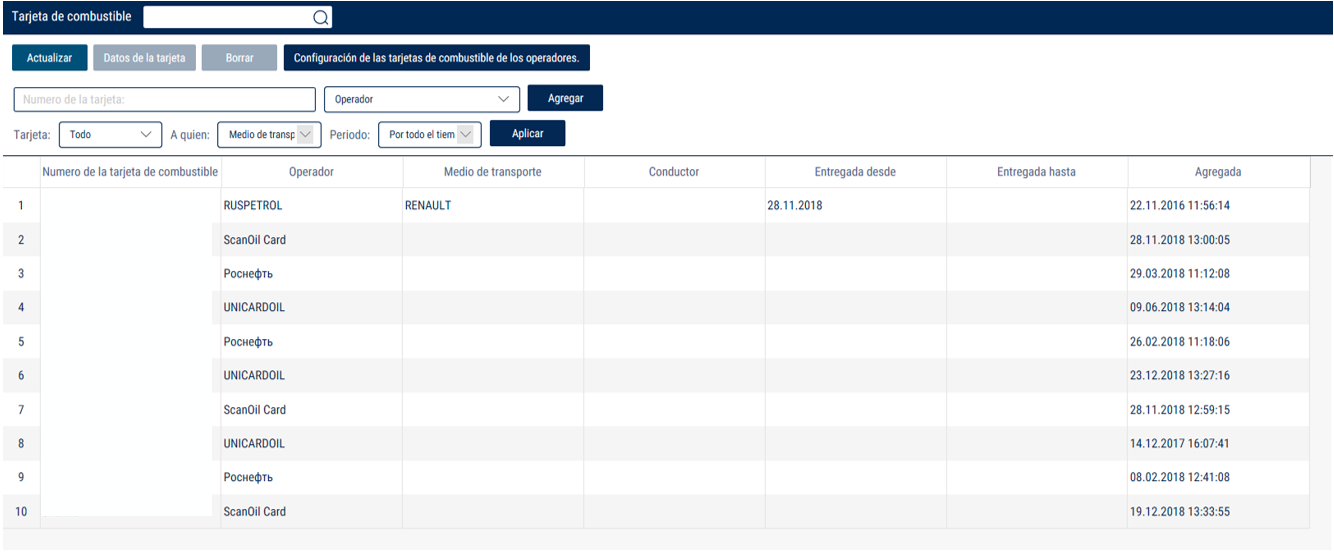Viewport: 1334px width, 552px height.
Task: Open the A quien dropdown
Action: pos(268,134)
